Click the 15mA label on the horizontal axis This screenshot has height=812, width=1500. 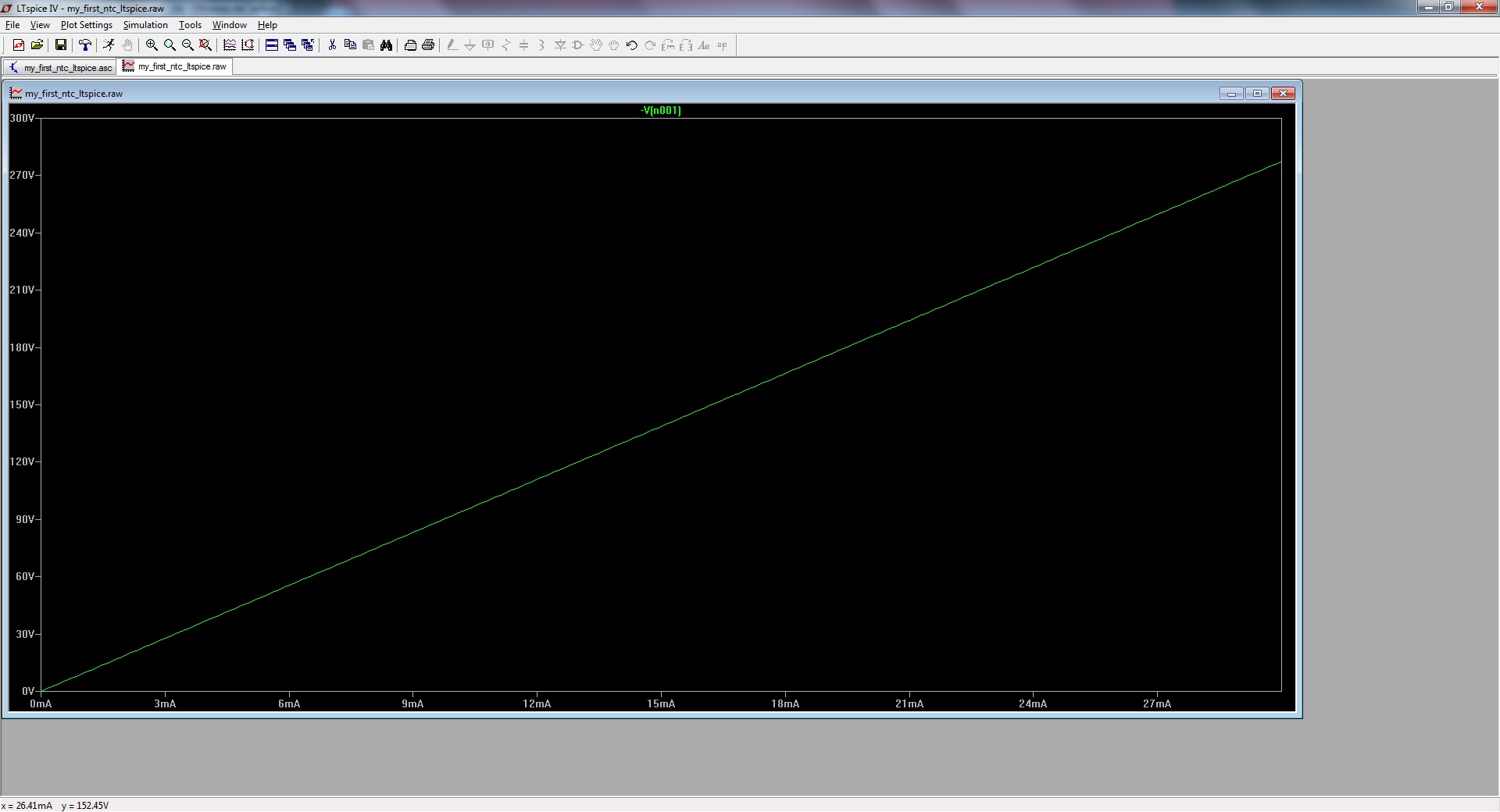[661, 703]
